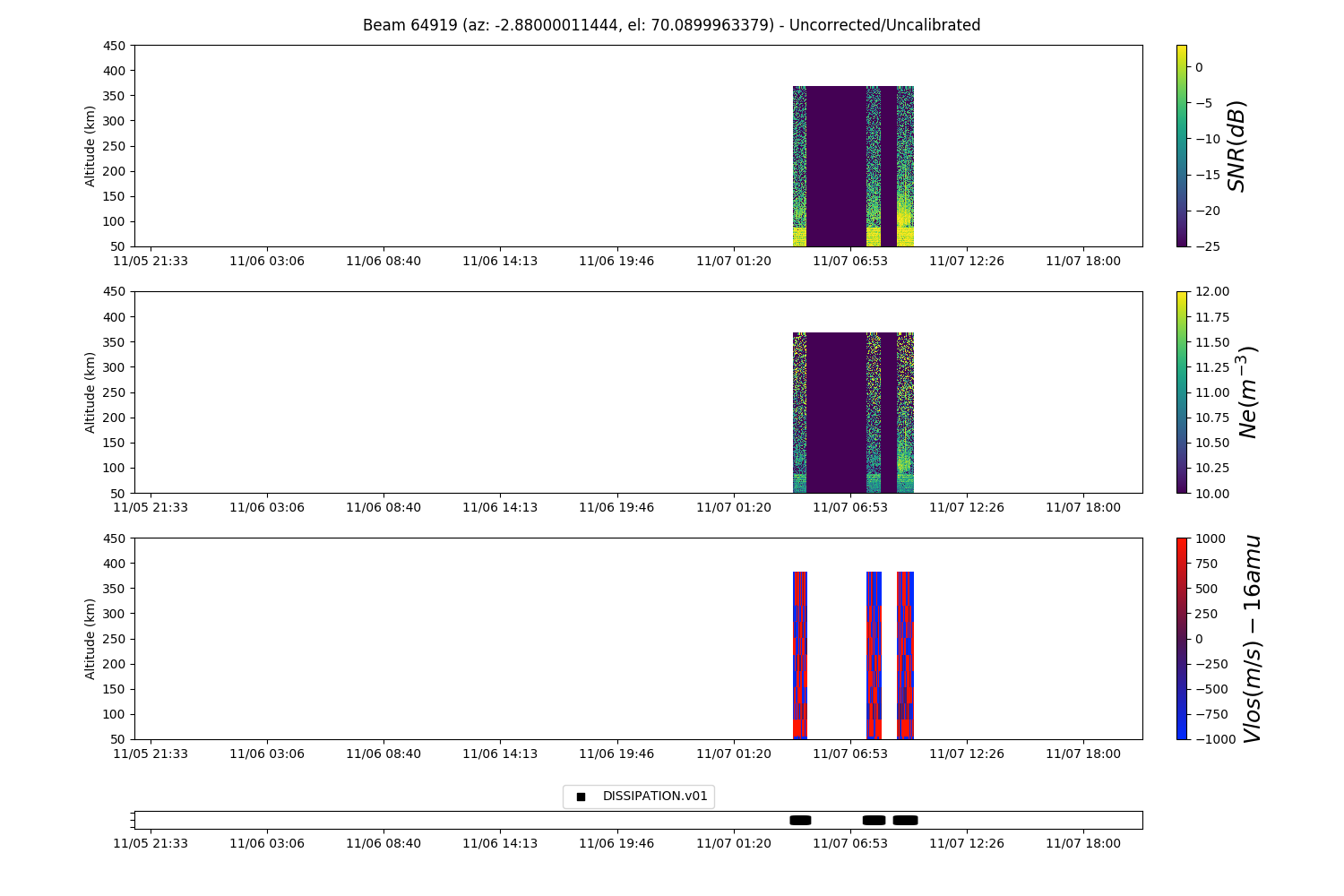This screenshot has height=896, width=1344.
Task: Click the Altitude (km) label of Vlos panel
Action: 90,638
